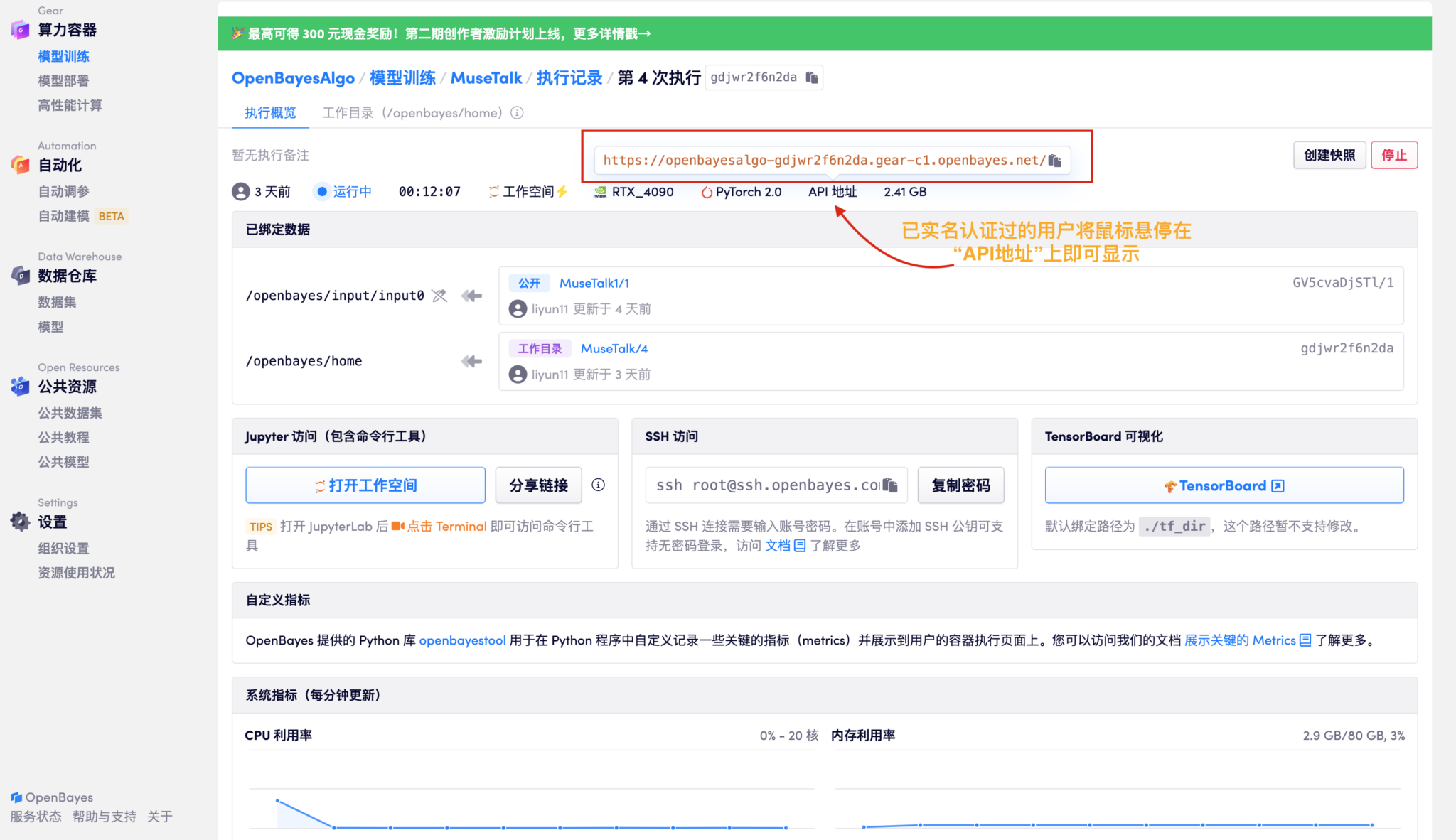The height and width of the screenshot is (840, 1456).
Task: Click the Open Resources (公共资源) icon
Action: point(19,387)
